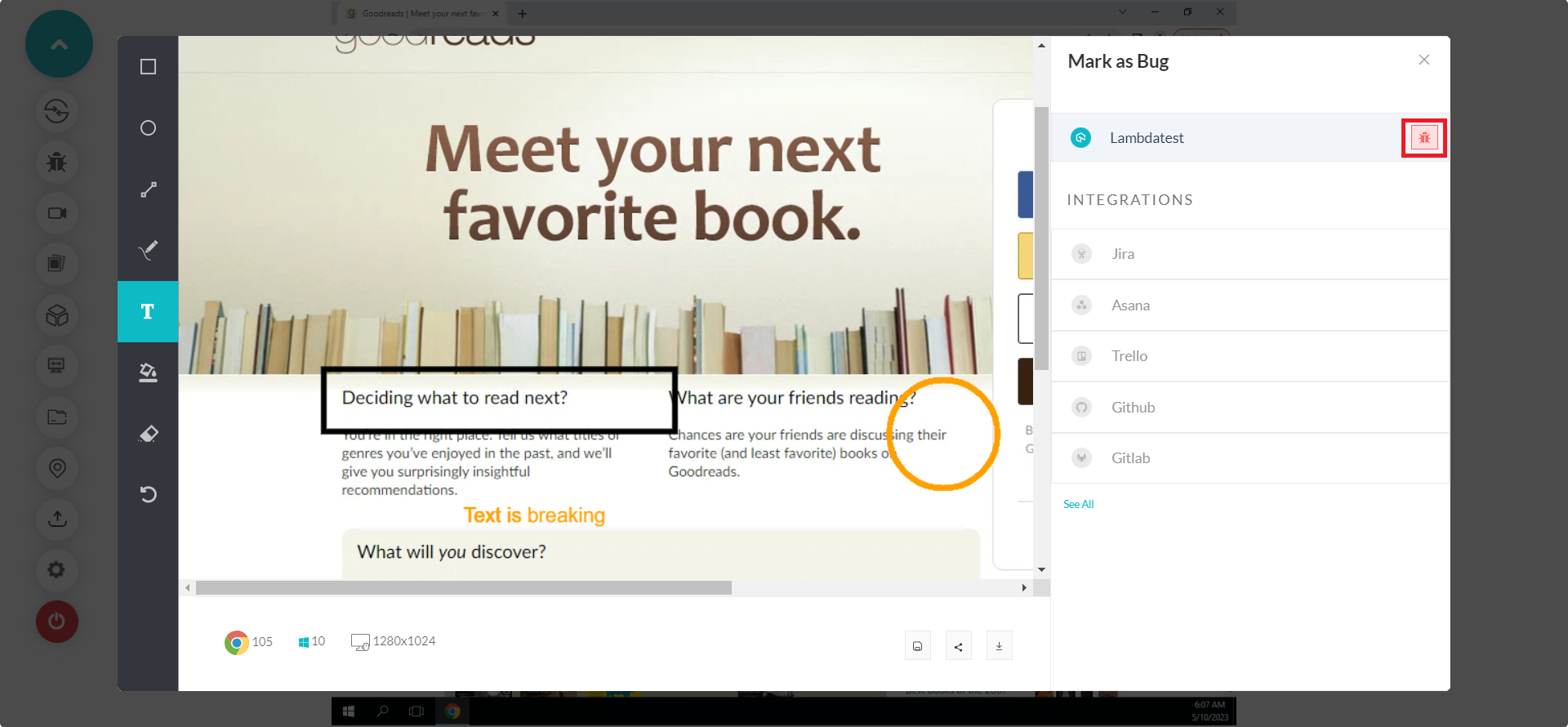
Task: Open the color fill picker tool
Action: tap(148, 372)
